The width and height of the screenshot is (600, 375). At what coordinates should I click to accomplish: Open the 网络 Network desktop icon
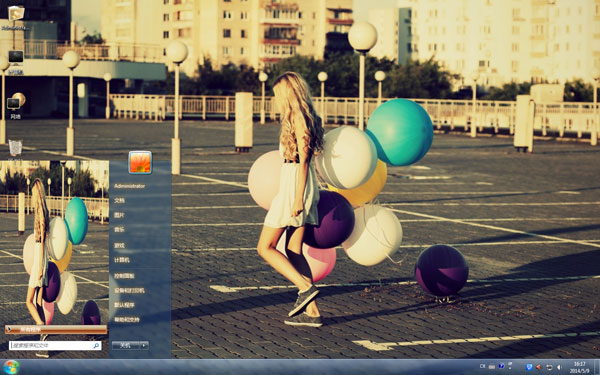pyautogui.click(x=15, y=105)
